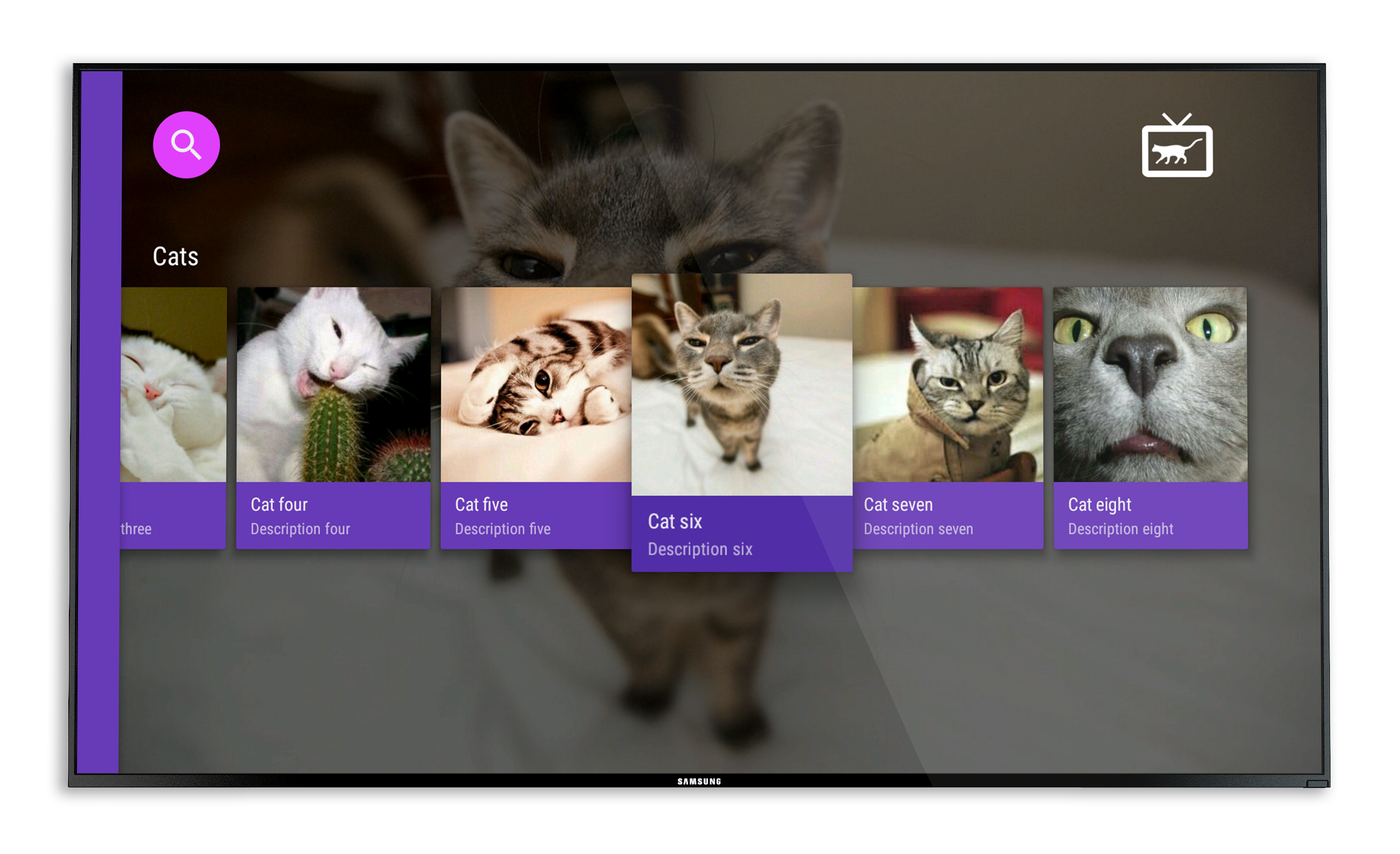Click Description eight caption
Viewport: 1400px width, 854px height.
point(1120,529)
